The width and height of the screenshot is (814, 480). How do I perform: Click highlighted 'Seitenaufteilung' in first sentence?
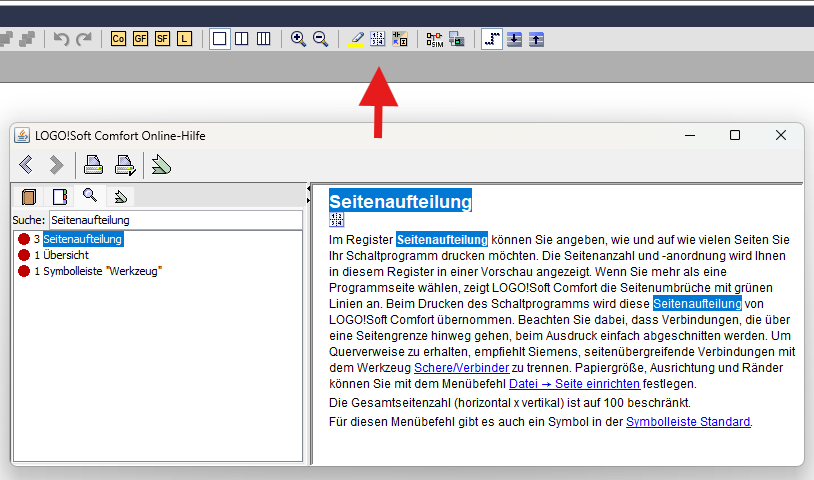click(x=442, y=239)
